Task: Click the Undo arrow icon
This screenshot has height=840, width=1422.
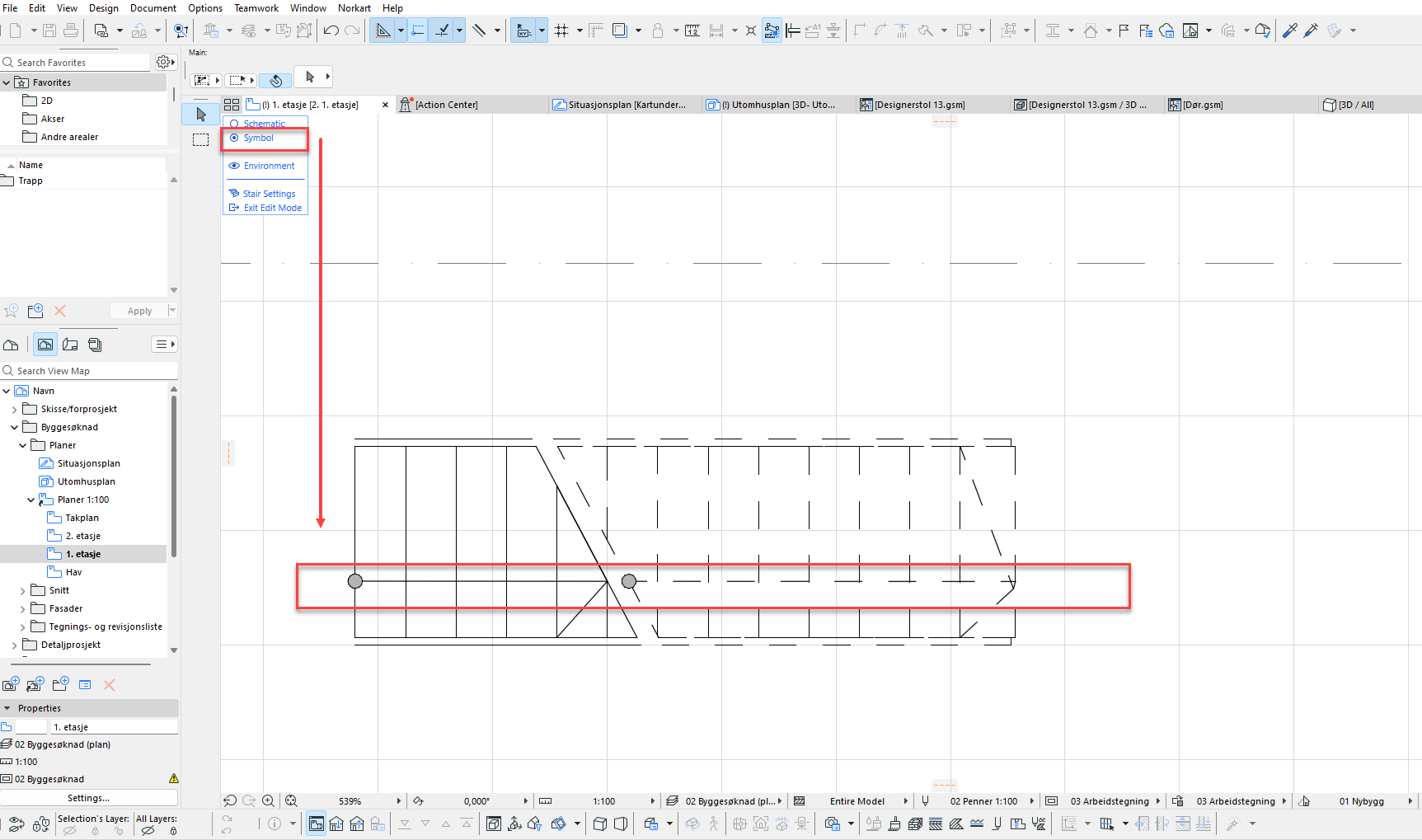Action: tap(331, 31)
